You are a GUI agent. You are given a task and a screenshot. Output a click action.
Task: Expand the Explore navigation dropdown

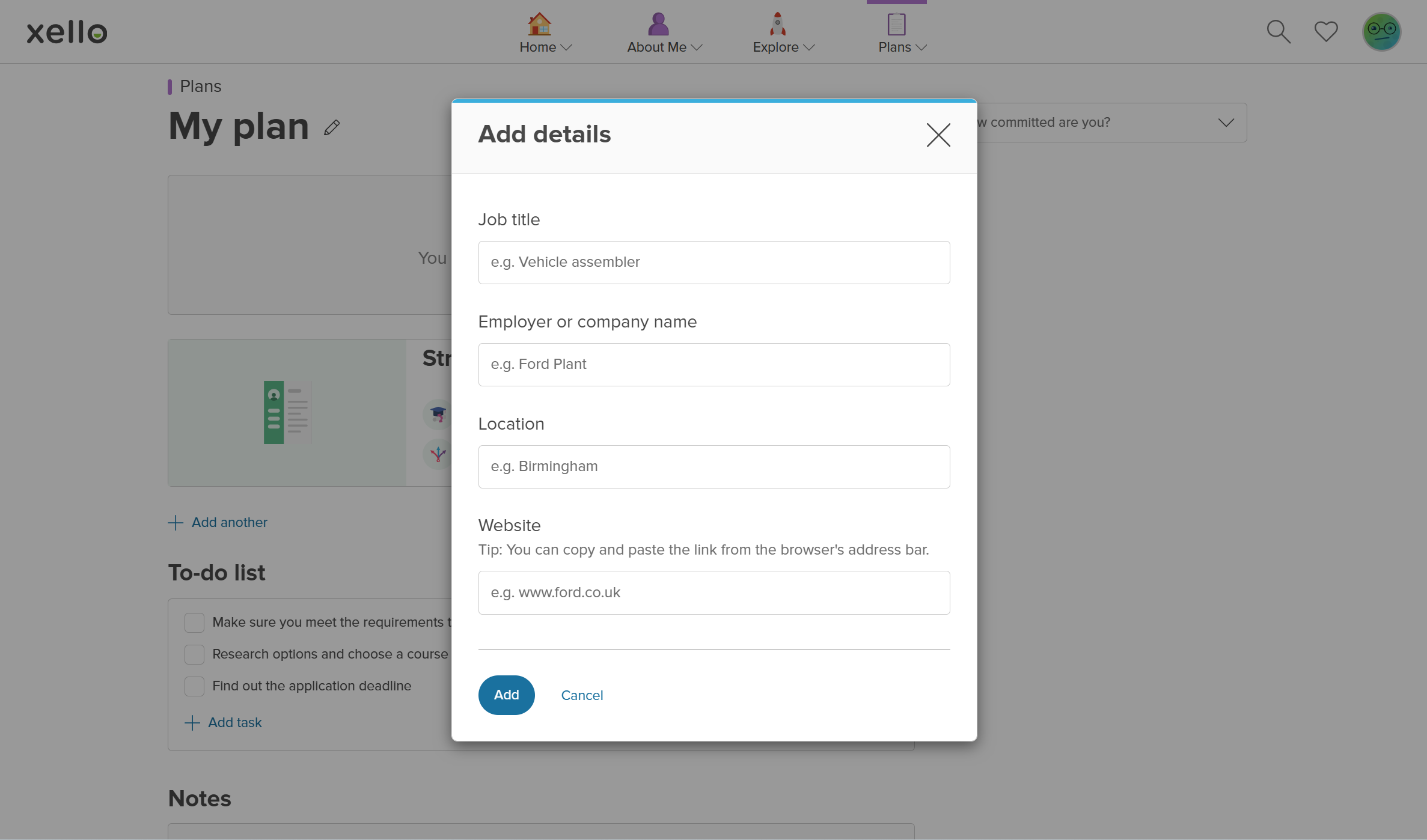tap(809, 47)
